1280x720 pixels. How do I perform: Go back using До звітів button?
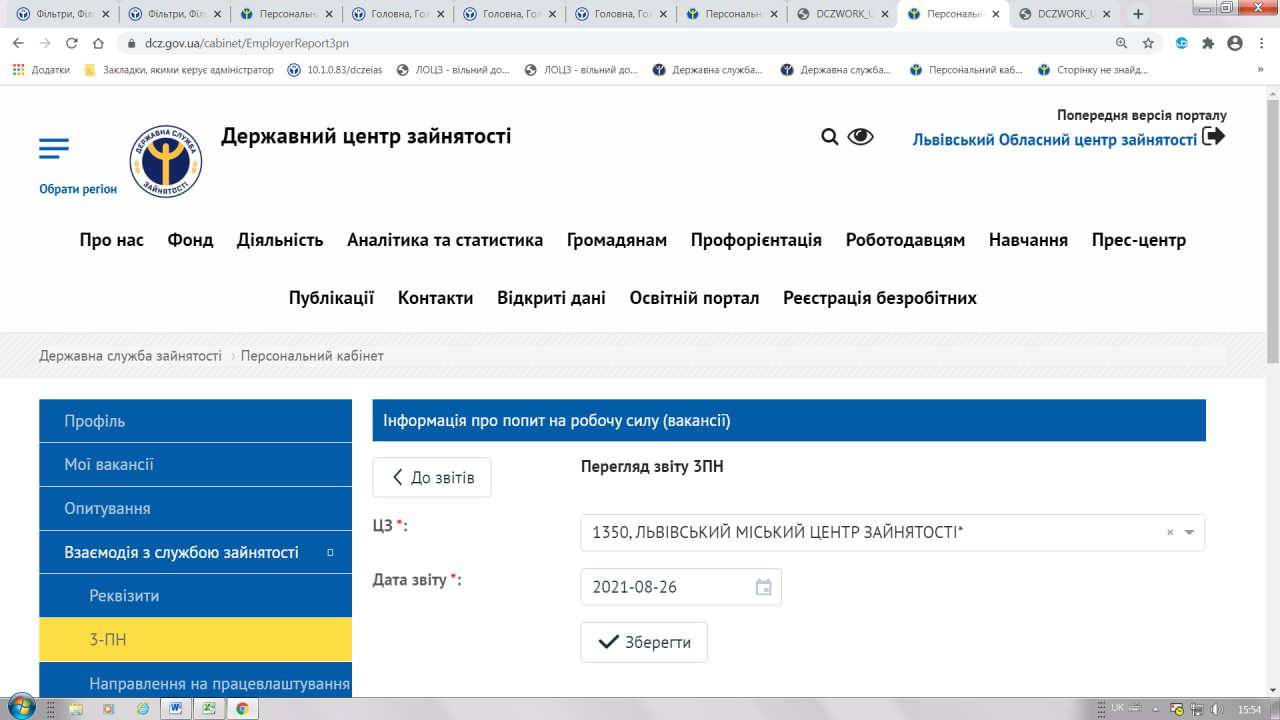point(432,478)
